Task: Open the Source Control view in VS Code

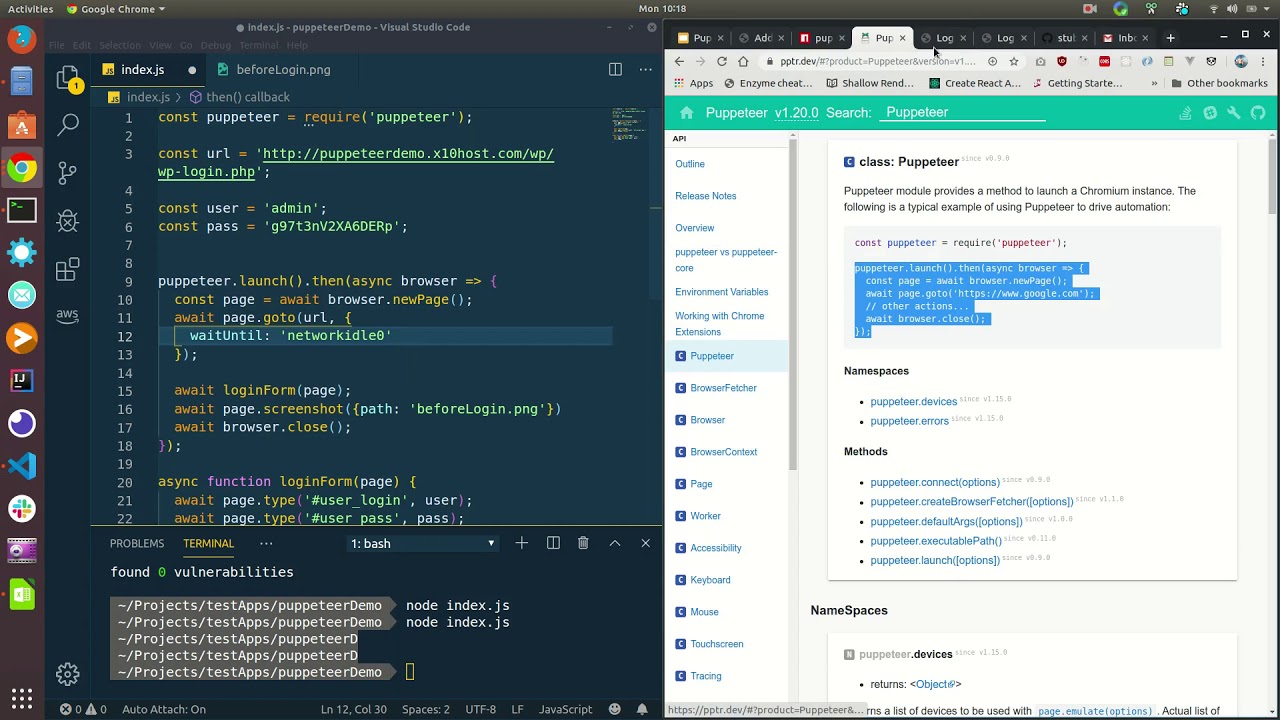Action: (68, 172)
